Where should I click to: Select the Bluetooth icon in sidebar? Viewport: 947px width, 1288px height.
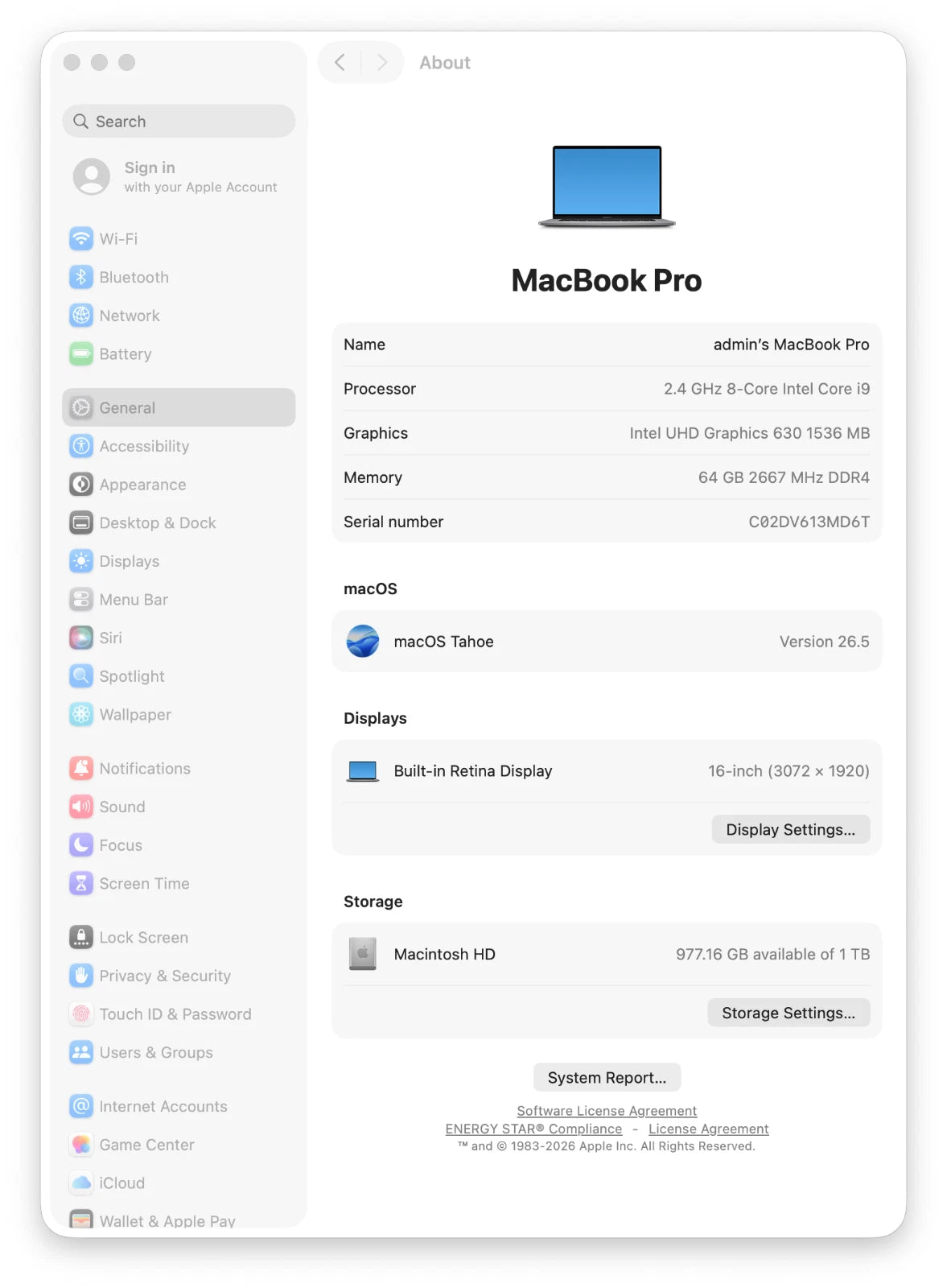(81, 277)
